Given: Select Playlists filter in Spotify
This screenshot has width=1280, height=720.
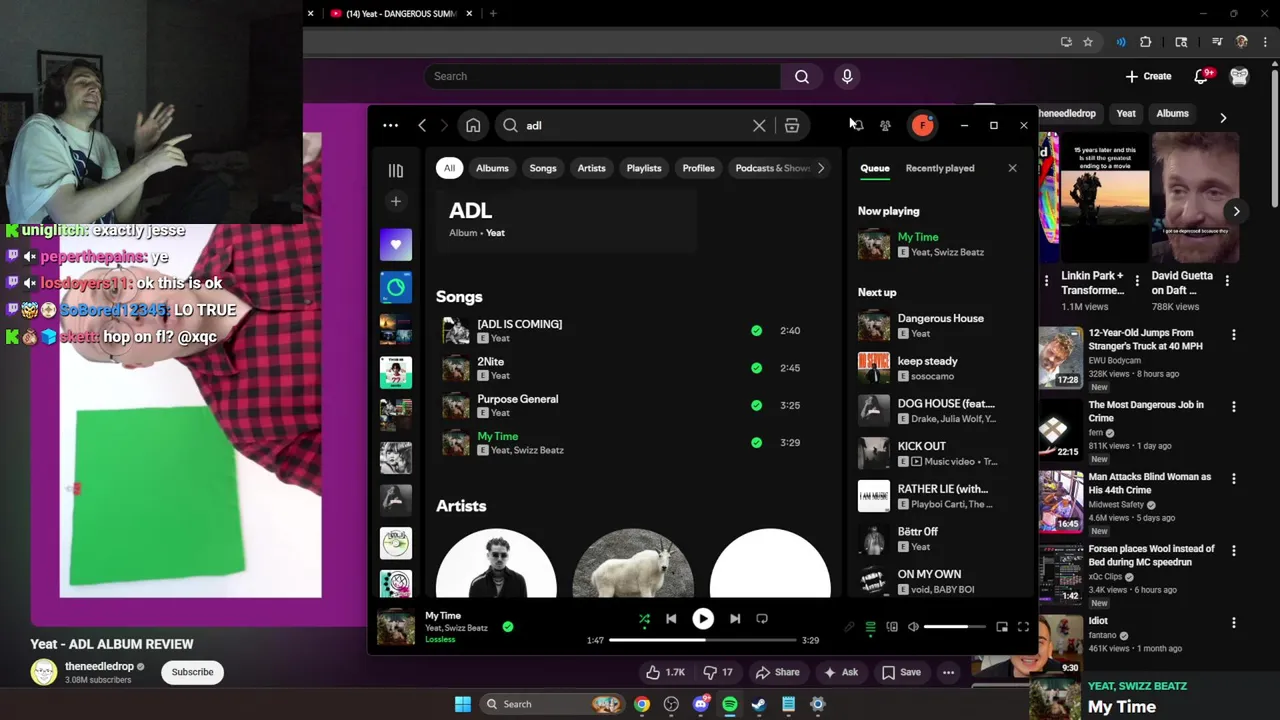Looking at the screenshot, I should click(x=644, y=168).
